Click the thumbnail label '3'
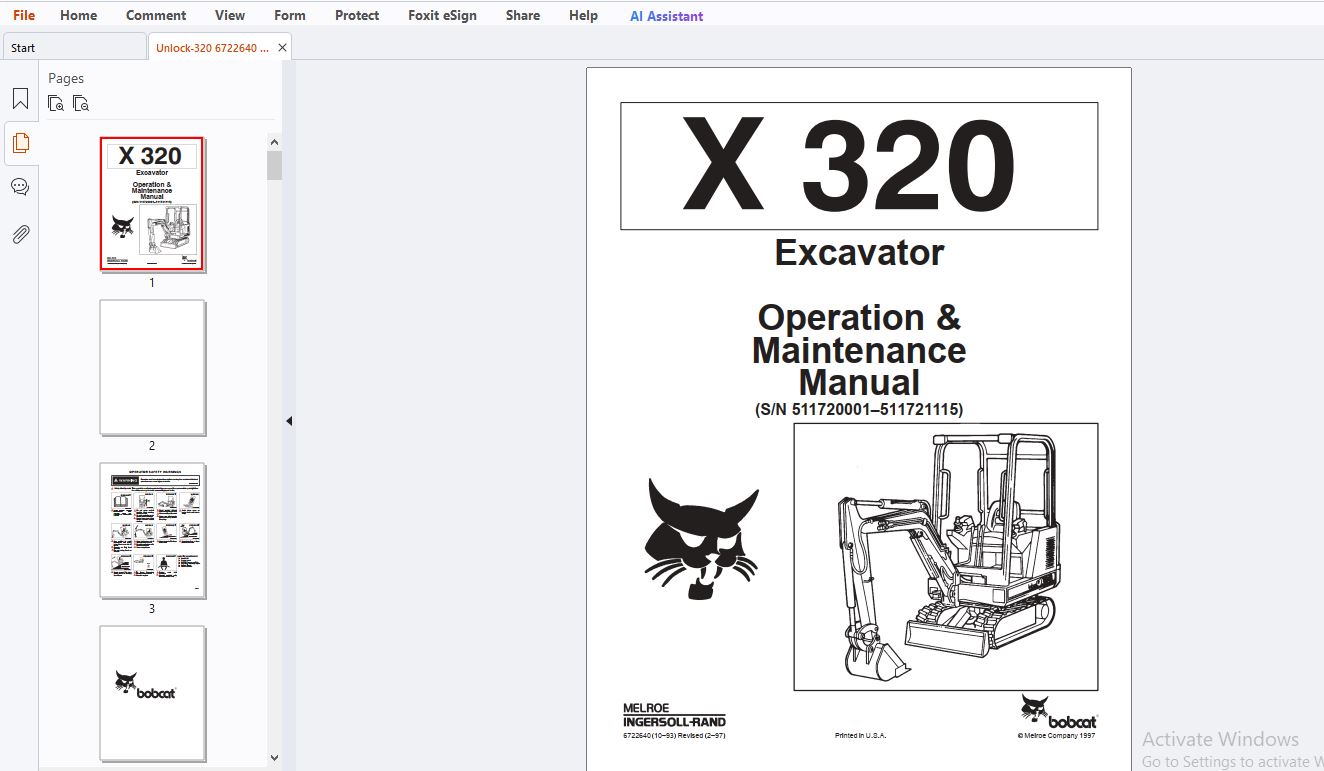Screen dimensions: 1324x771 point(152,609)
